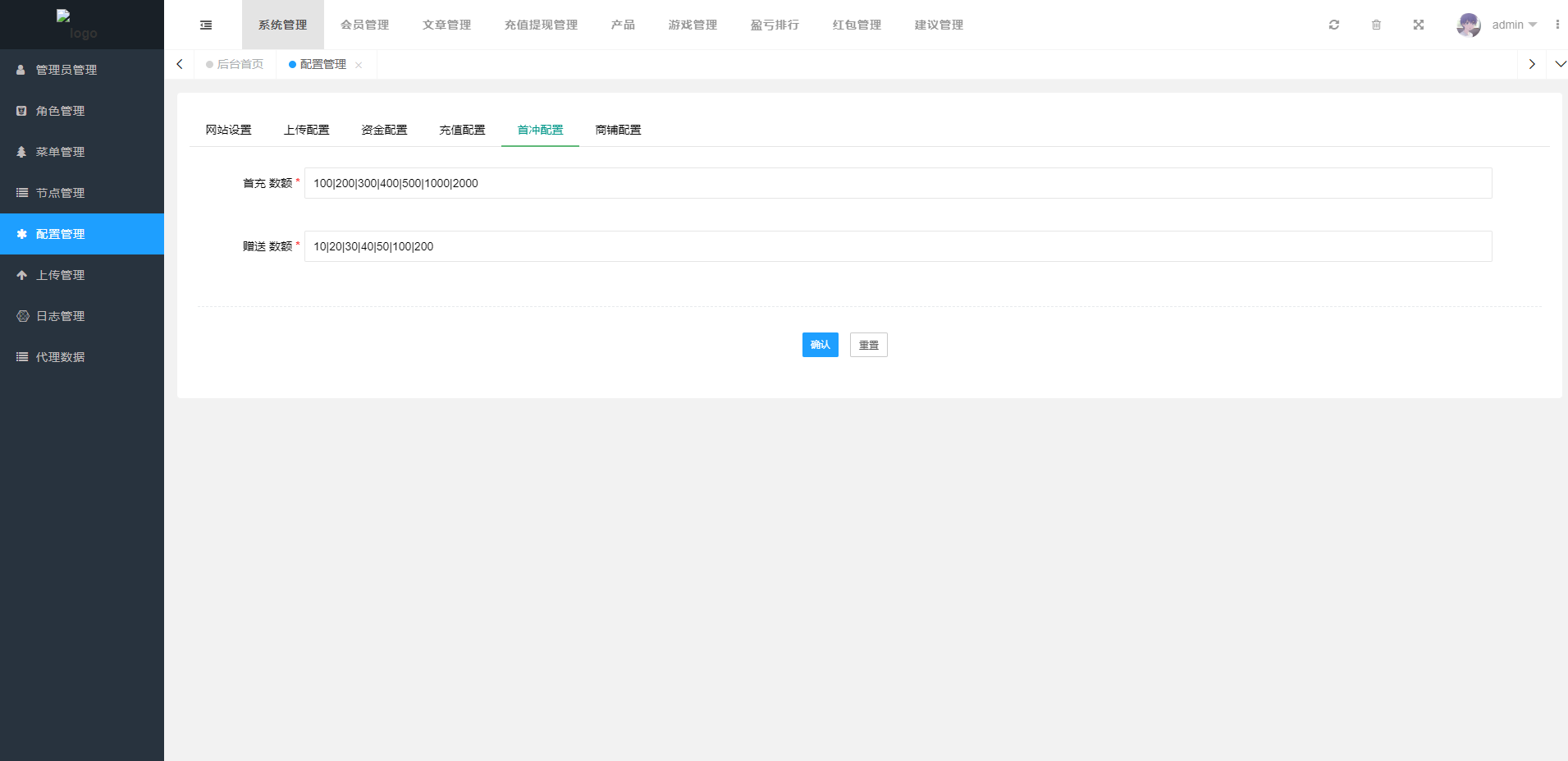The image size is (1568, 761).
Task: Click the 首充数额 input field
Action: [x=898, y=183]
